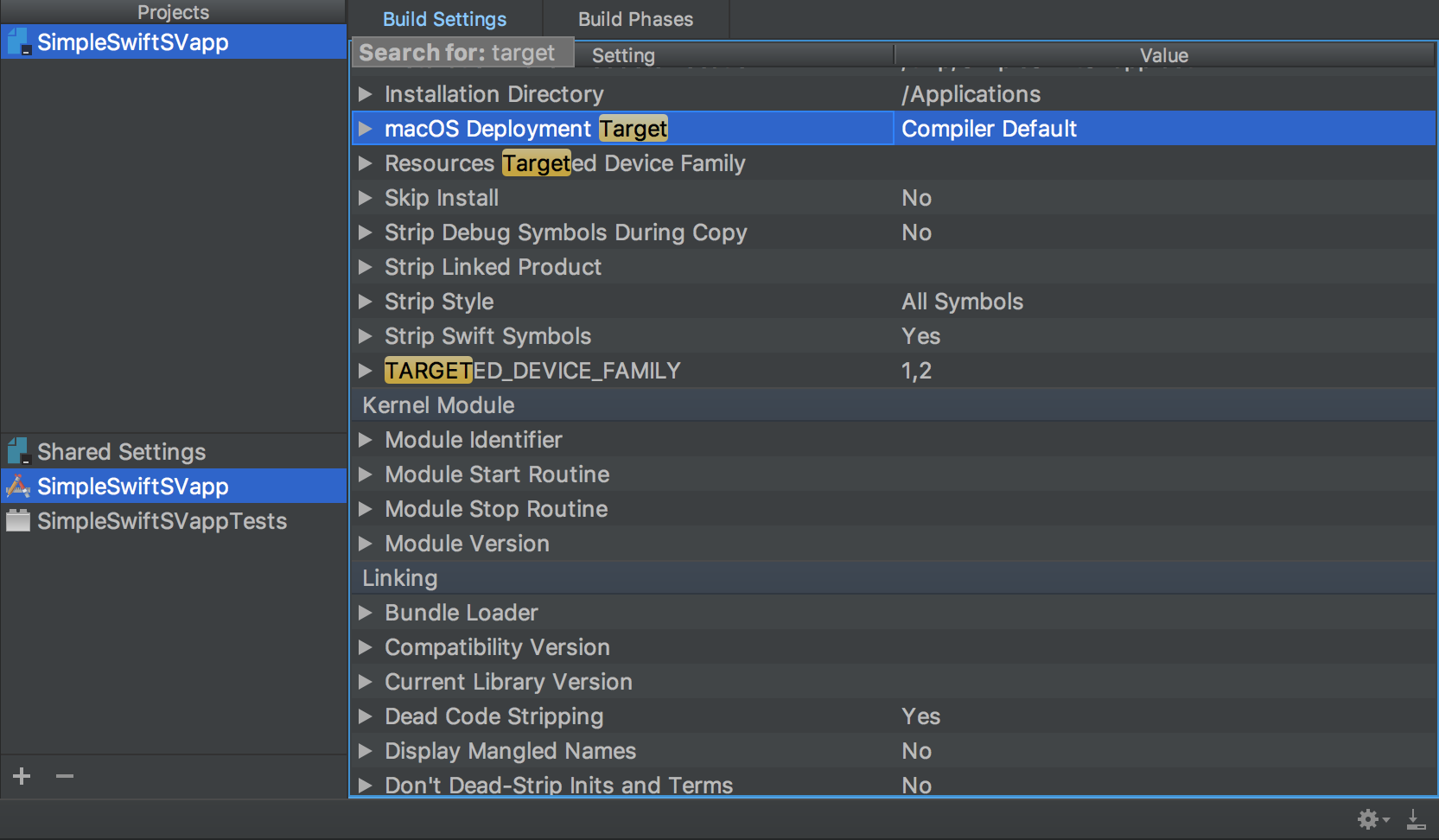The width and height of the screenshot is (1439, 840).
Task: Select the SimpleSwiftSVappTests target
Action: pyautogui.click(x=162, y=521)
